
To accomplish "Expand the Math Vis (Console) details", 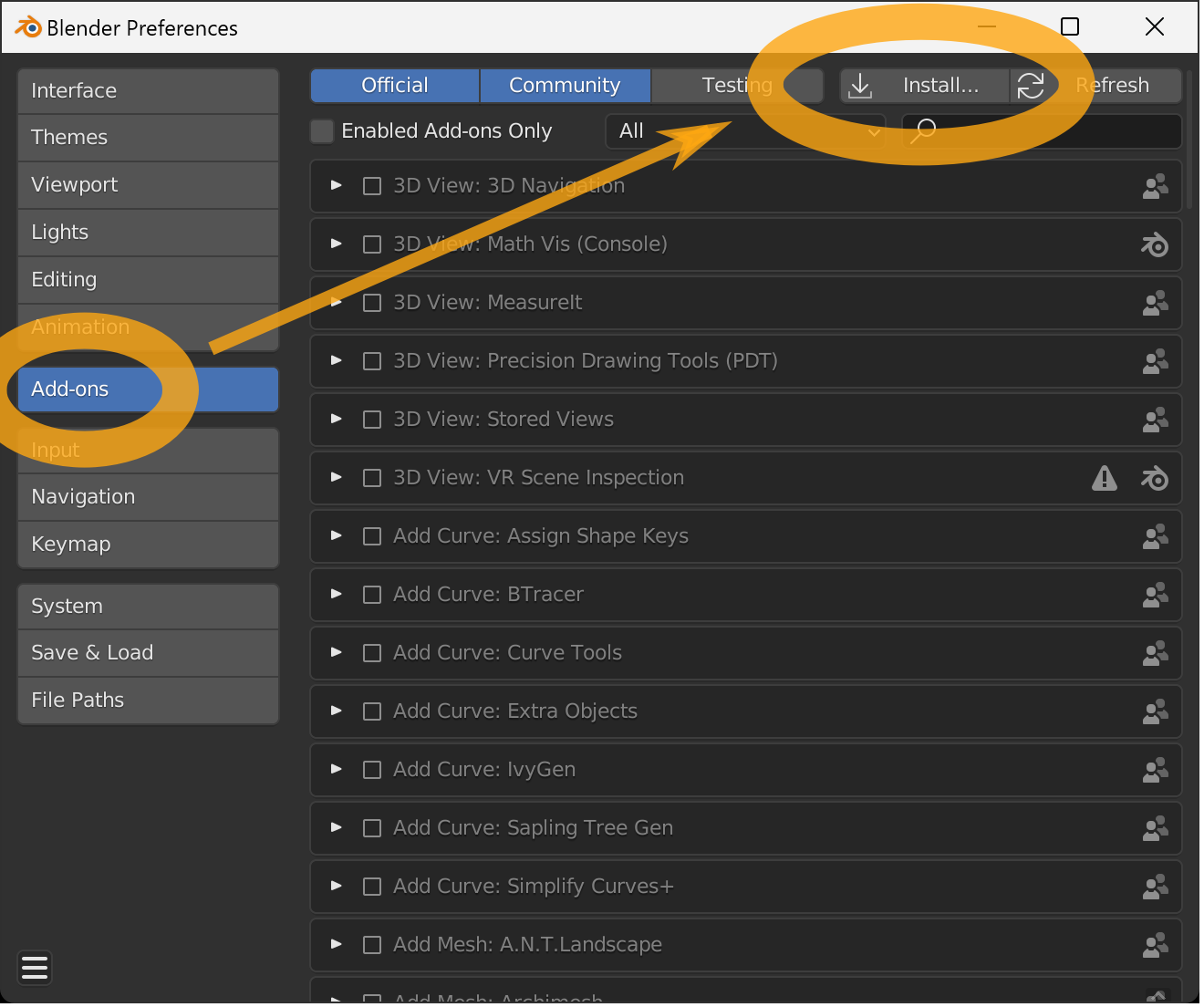I will click(x=337, y=244).
